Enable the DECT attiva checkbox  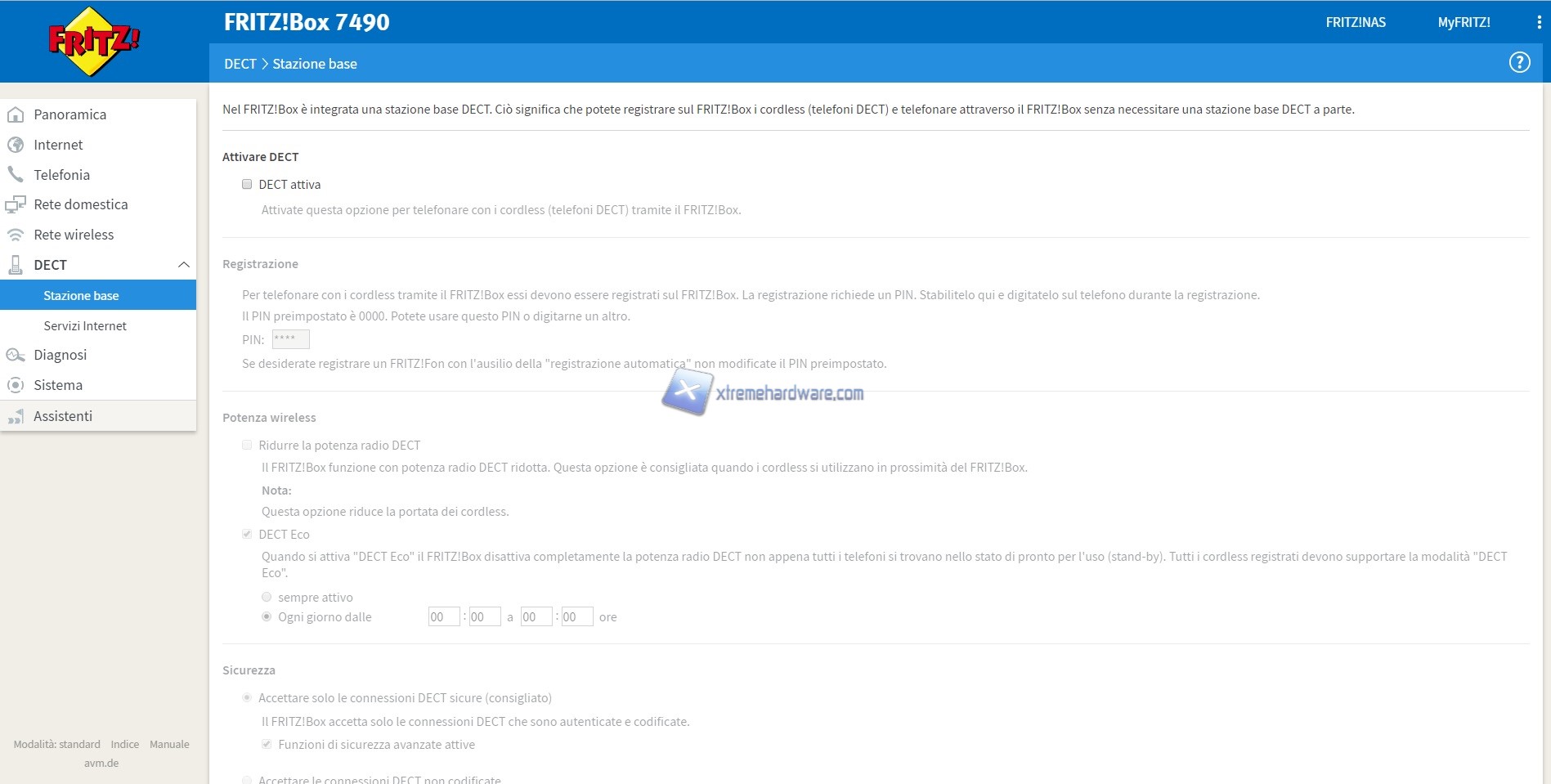[247, 185]
